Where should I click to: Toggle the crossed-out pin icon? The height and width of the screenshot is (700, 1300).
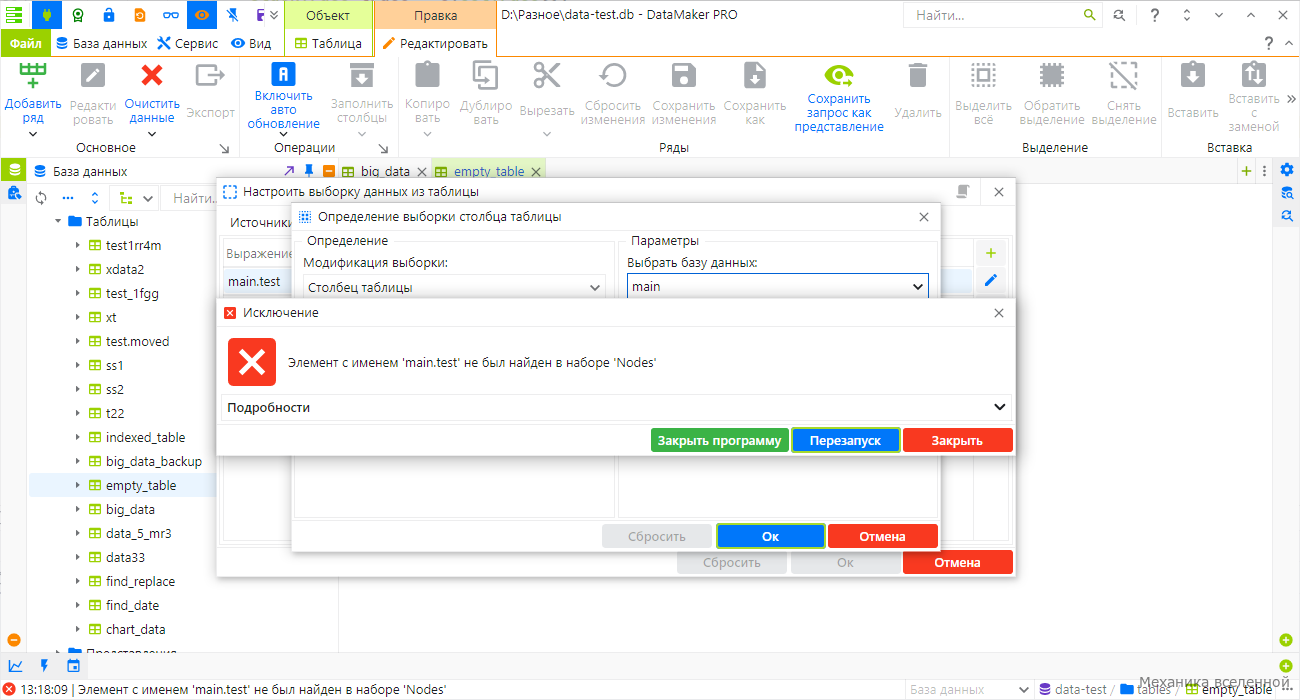click(x=232, y=15)
